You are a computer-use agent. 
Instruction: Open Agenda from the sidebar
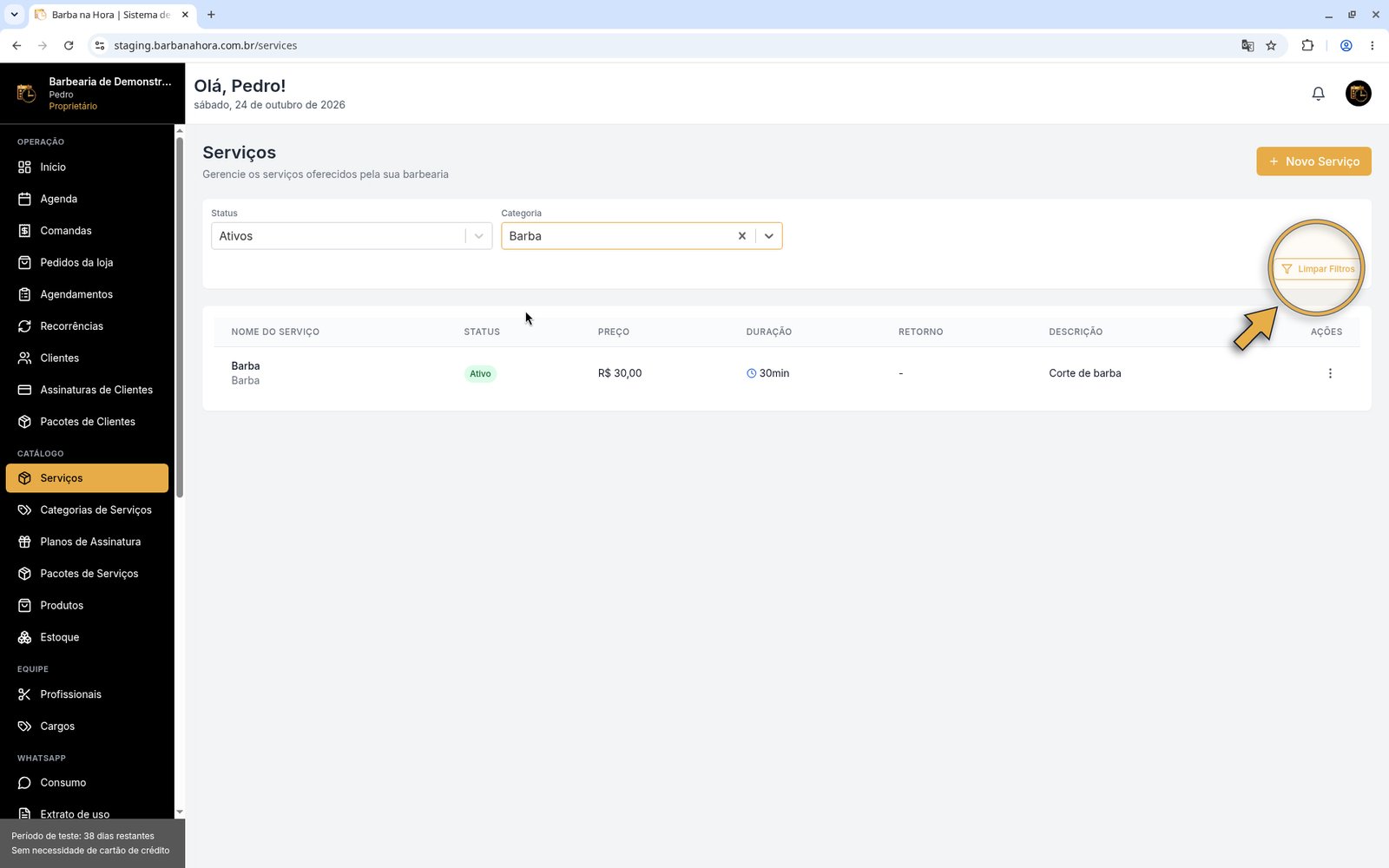pyautogui.click(x=87, y=199)
